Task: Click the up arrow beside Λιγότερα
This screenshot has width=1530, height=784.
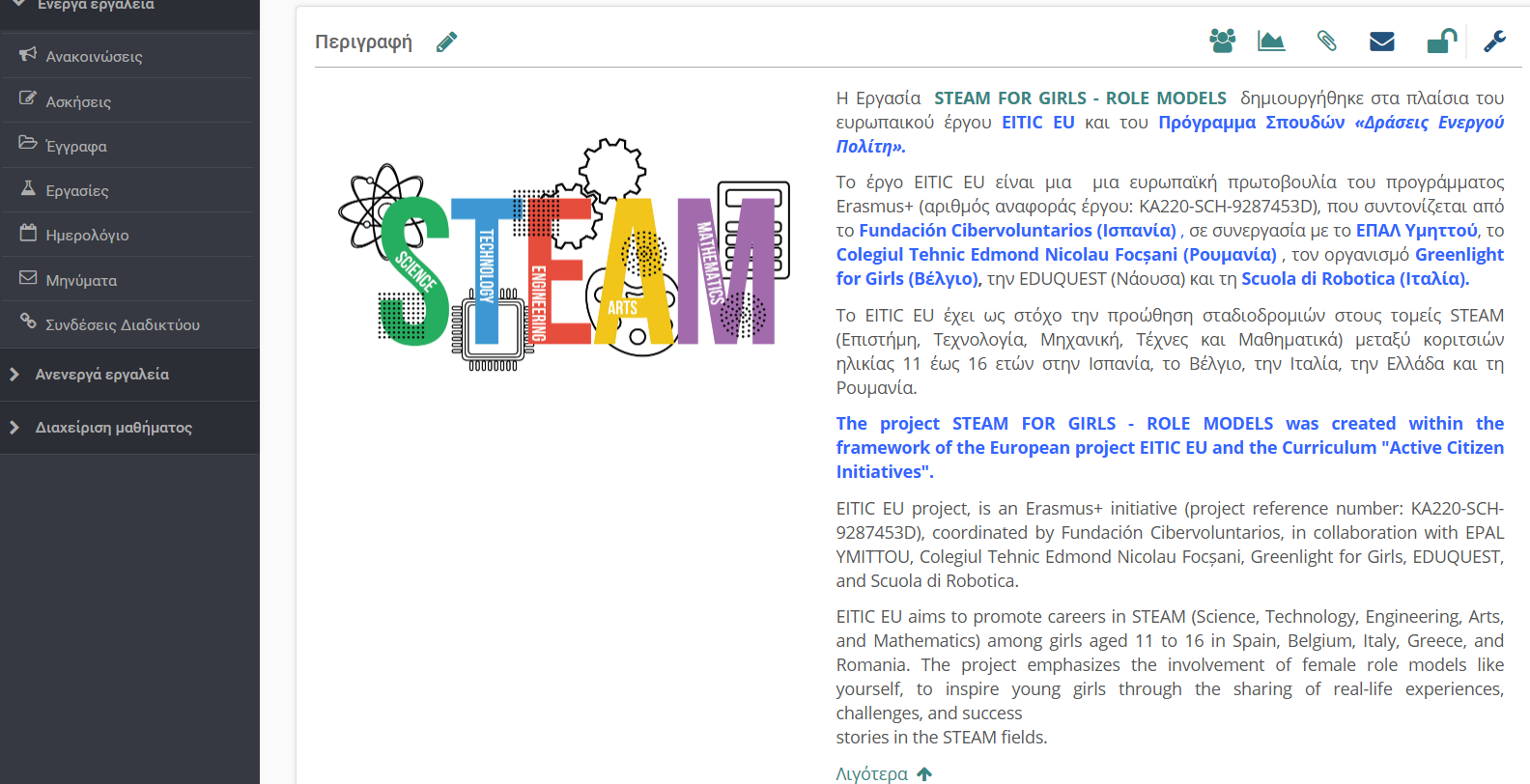Action: point(924,774)
